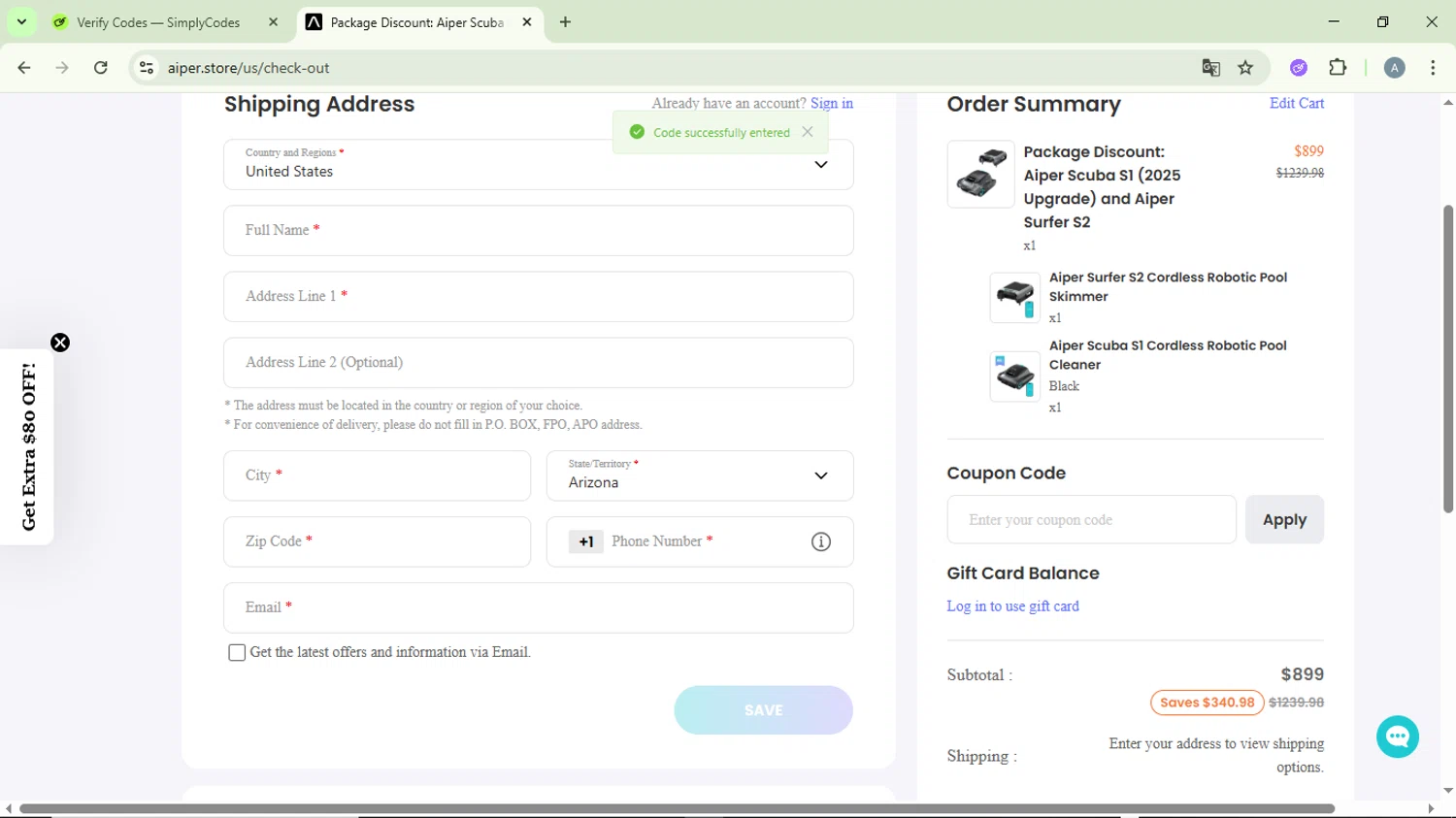Click the 'Aiper Scuba S1 Cordless Robotic Pool Cleaner' title
Viewport: 1456px width, 818px height.
[1168, 355]
